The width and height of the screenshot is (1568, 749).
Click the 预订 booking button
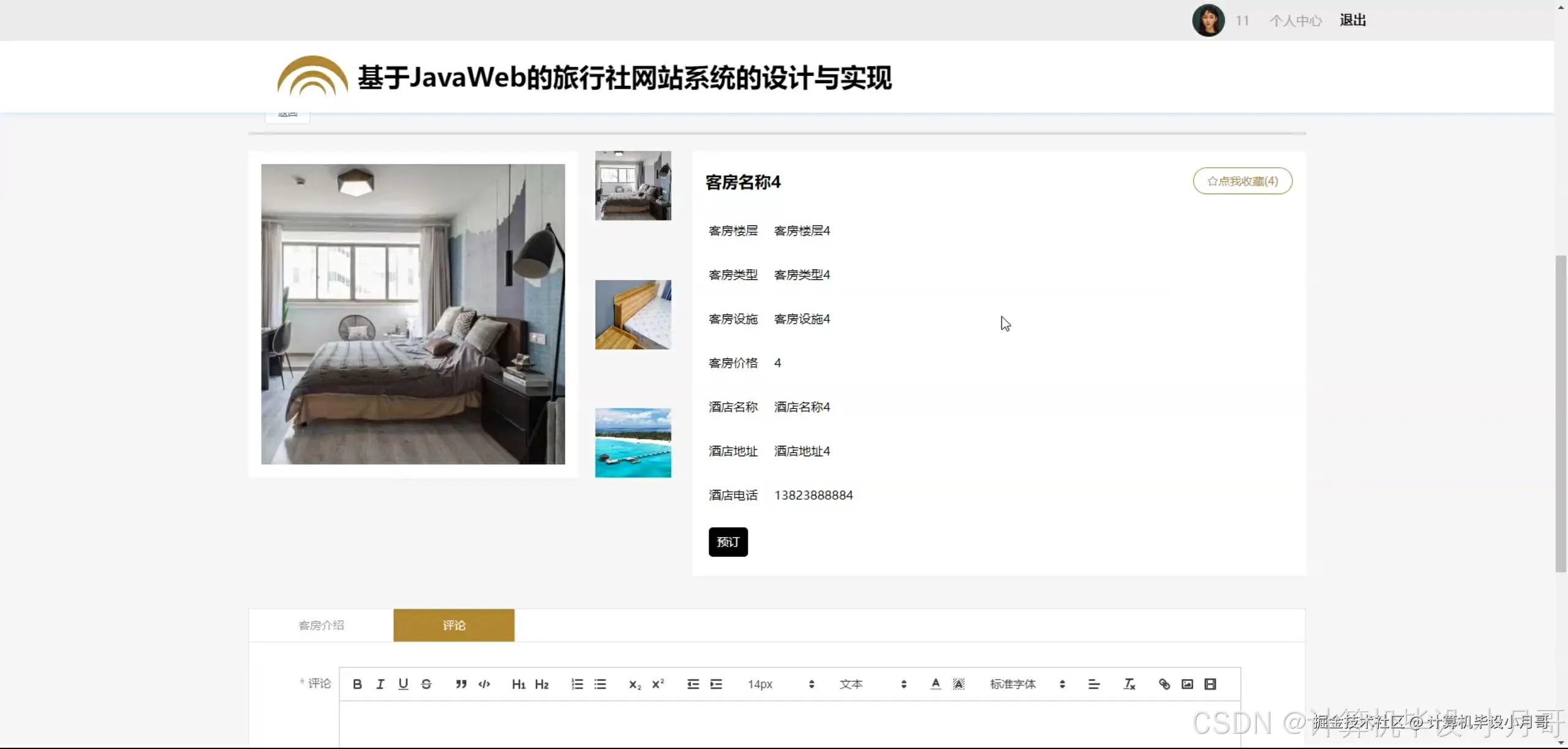click(727, 541)
